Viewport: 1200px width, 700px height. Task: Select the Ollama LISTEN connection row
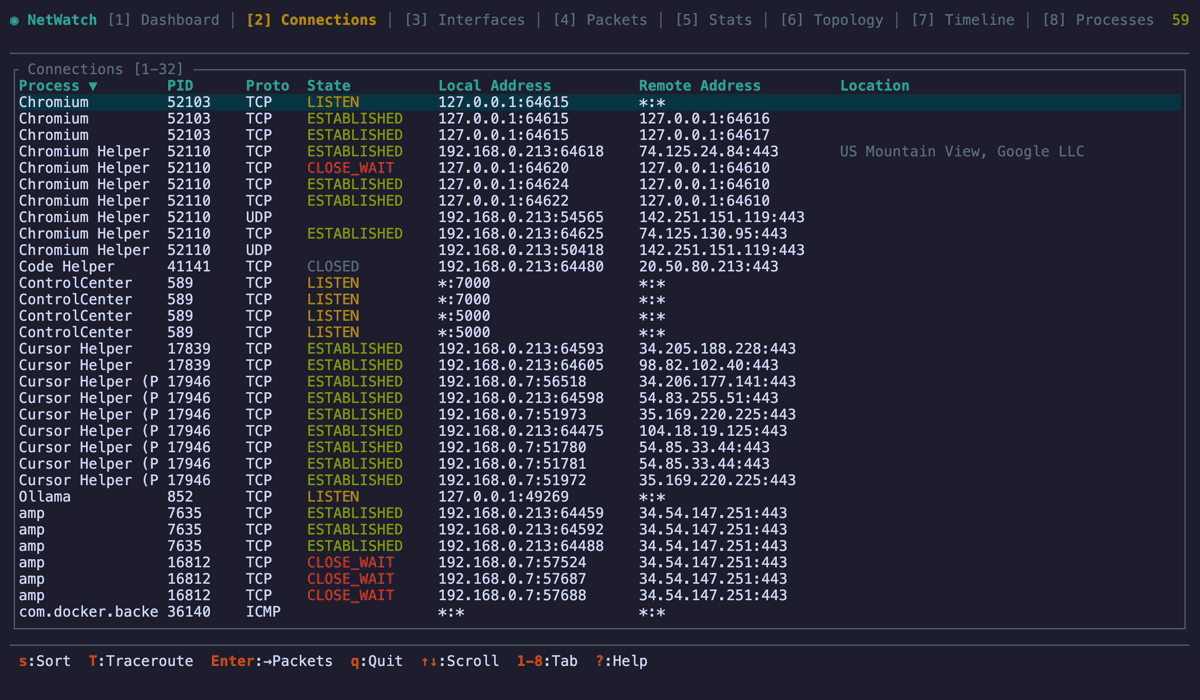pos(300,496)
